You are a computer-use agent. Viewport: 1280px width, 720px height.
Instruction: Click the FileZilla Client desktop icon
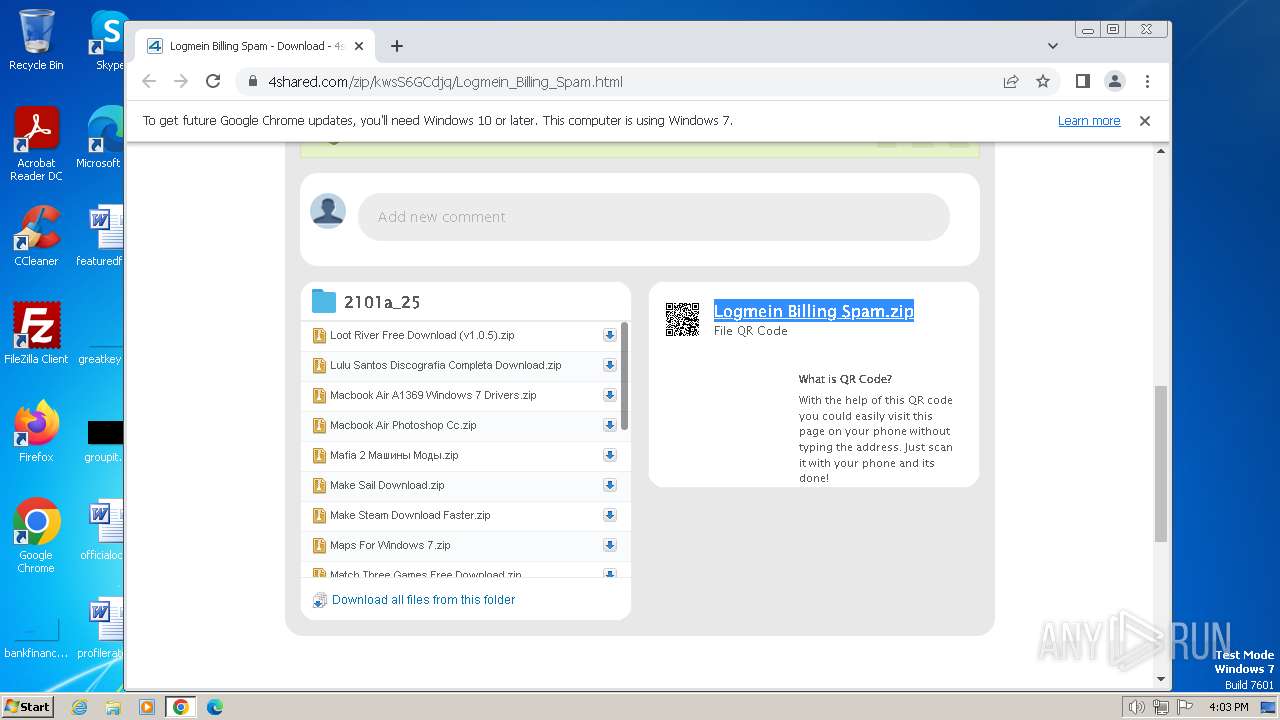36,334
